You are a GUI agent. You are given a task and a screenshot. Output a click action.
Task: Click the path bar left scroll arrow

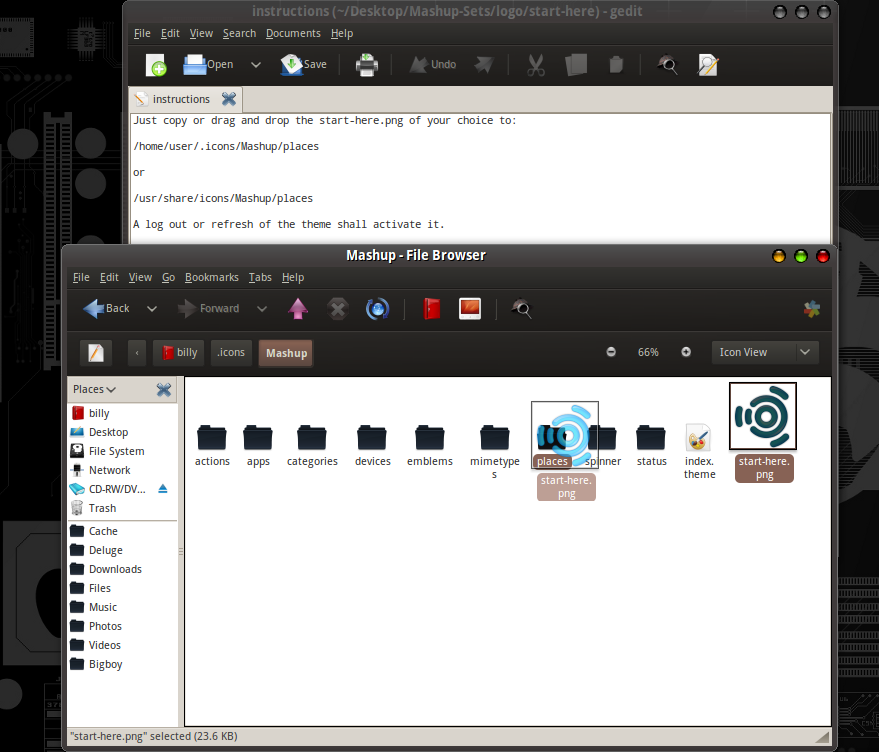(137, 353)
